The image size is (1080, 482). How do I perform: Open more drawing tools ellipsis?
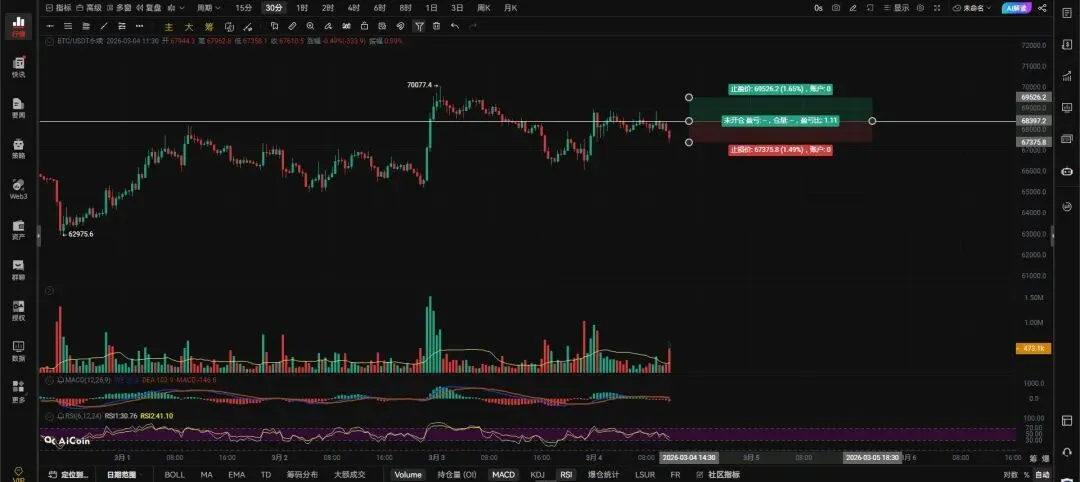[140, 26]
